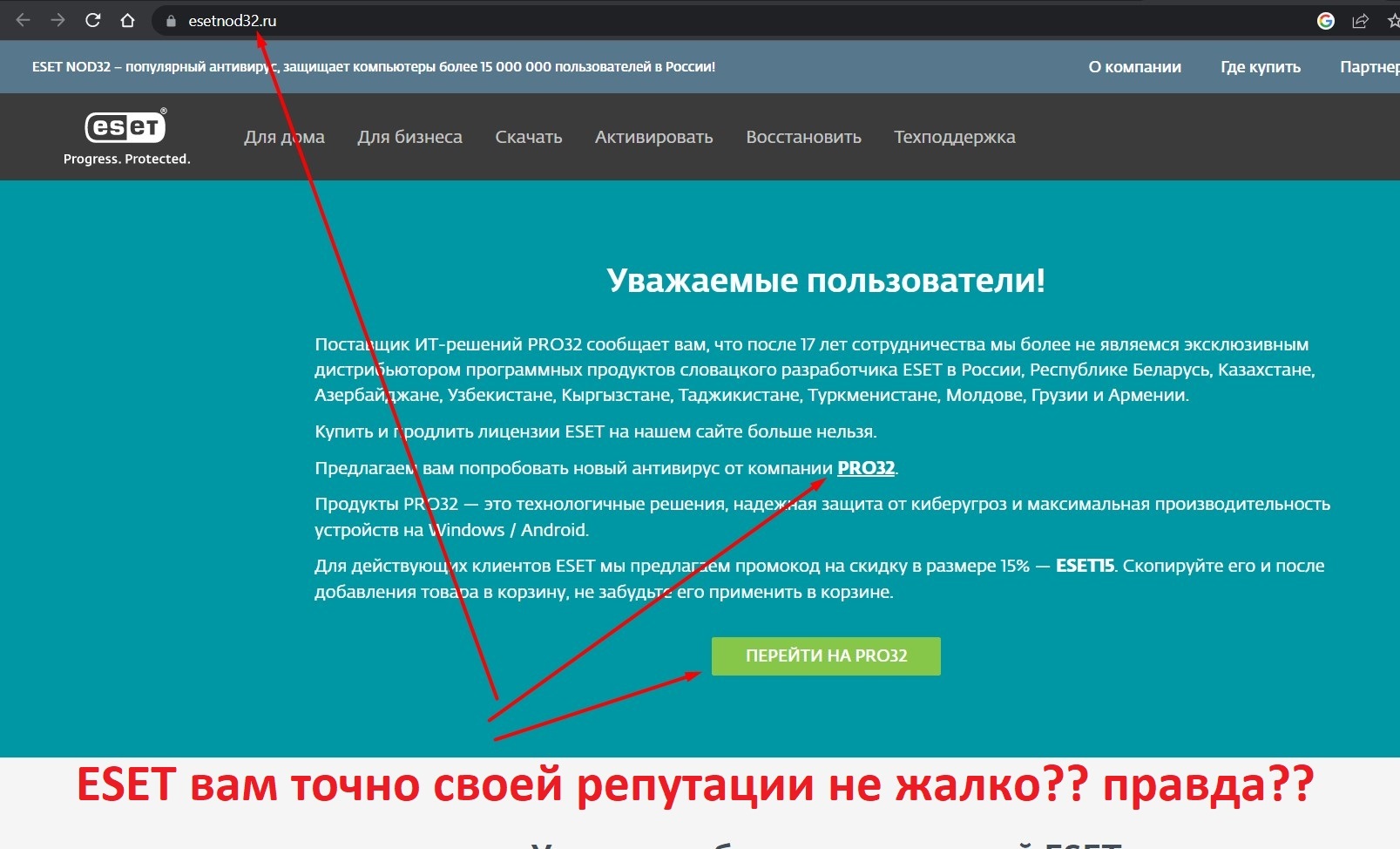Click the browser back arrow
Viewport: 1400px width, 849px height.
(x=24, y=20)
